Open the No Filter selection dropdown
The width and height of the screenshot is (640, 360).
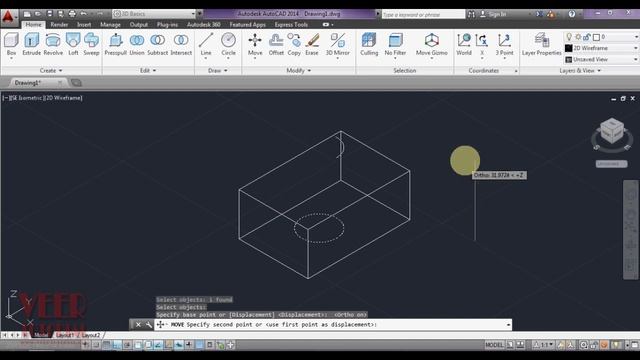395,46
